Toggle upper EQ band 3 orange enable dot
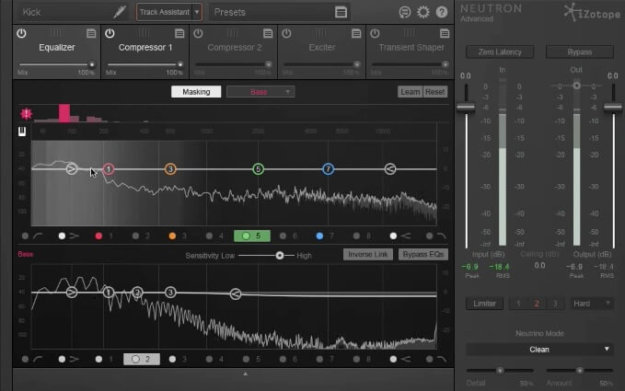 [x=172, y=236]
